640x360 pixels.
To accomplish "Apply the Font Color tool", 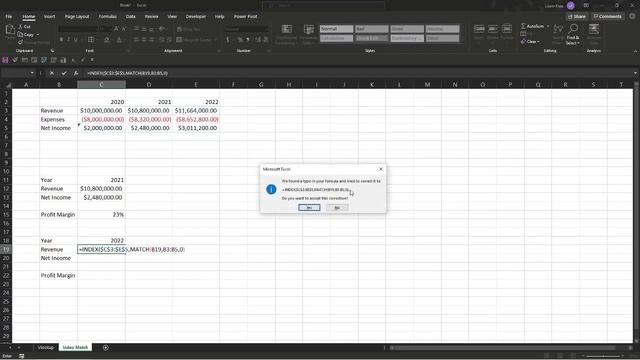I will (x=119, y=40).
